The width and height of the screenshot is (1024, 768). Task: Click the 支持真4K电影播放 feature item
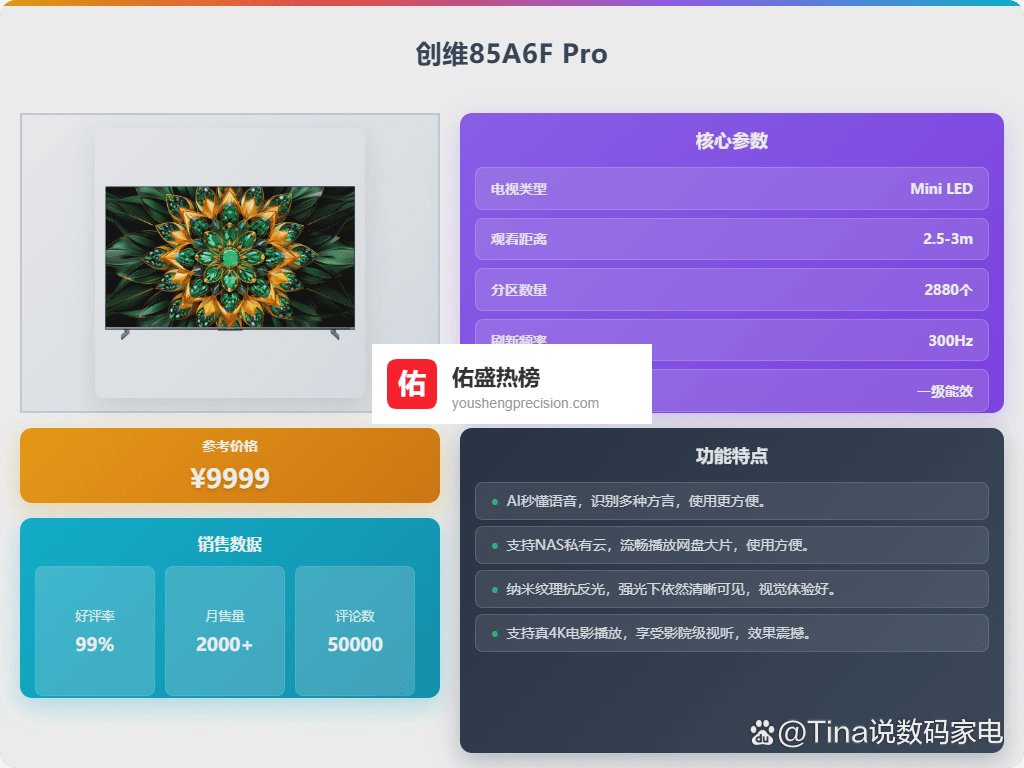(731, 633)
